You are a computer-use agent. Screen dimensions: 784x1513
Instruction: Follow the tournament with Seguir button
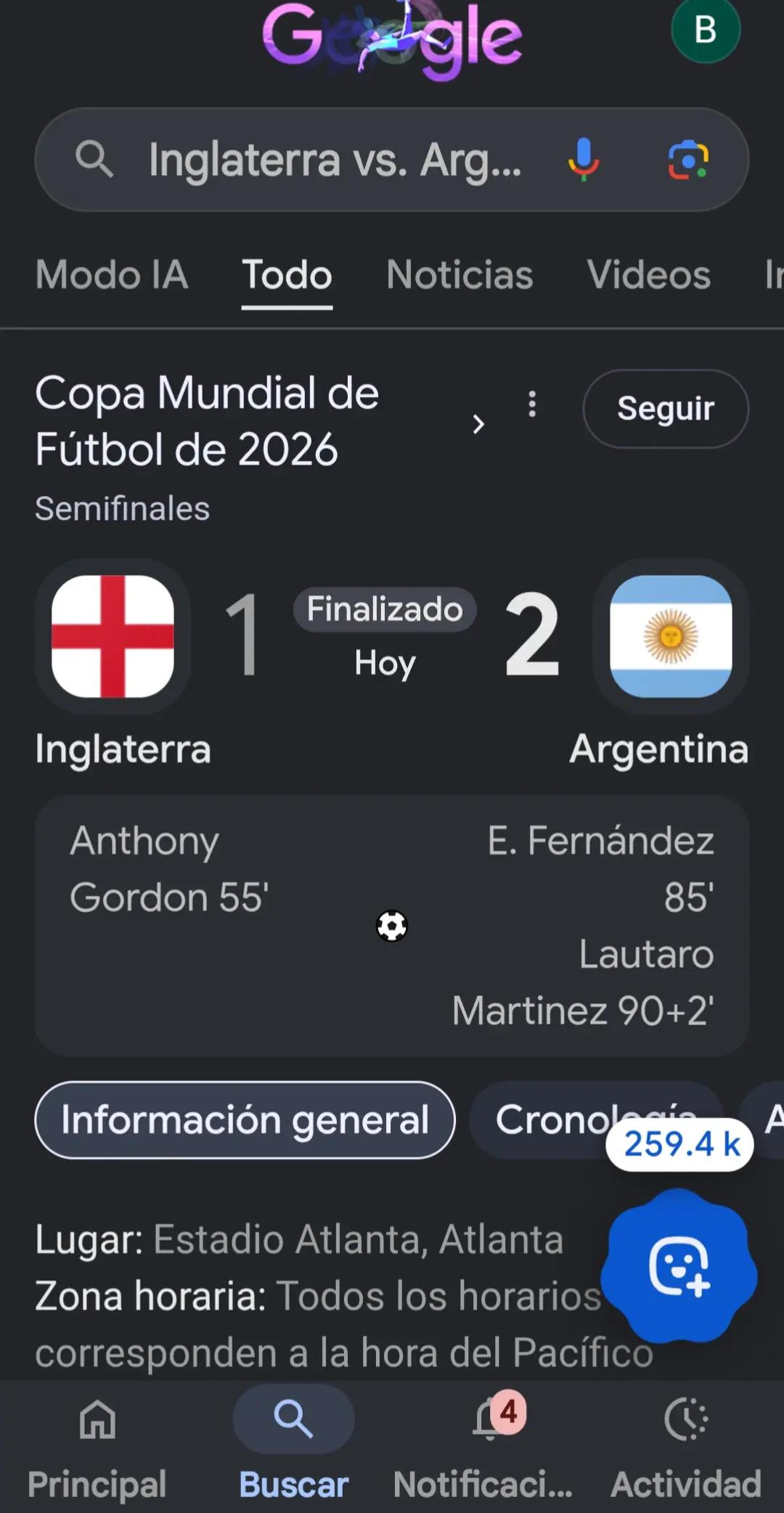666,409
